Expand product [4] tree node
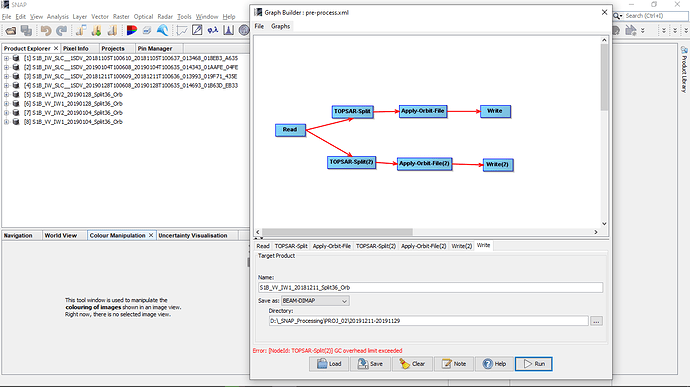 tap(6, 85)
